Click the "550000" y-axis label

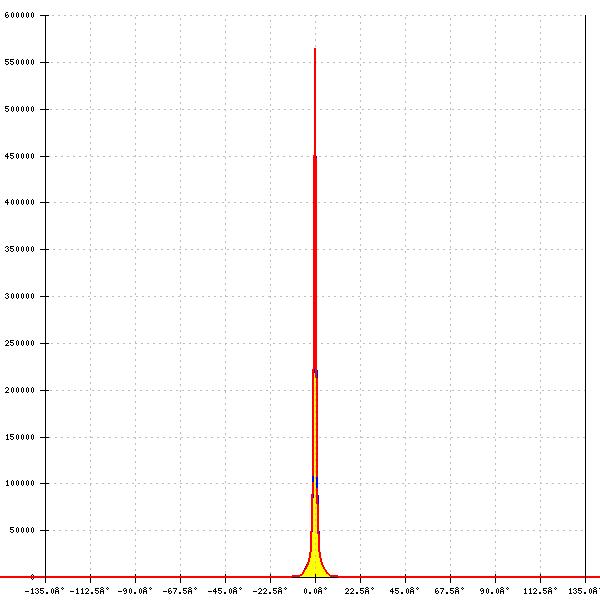coord(20,62)
